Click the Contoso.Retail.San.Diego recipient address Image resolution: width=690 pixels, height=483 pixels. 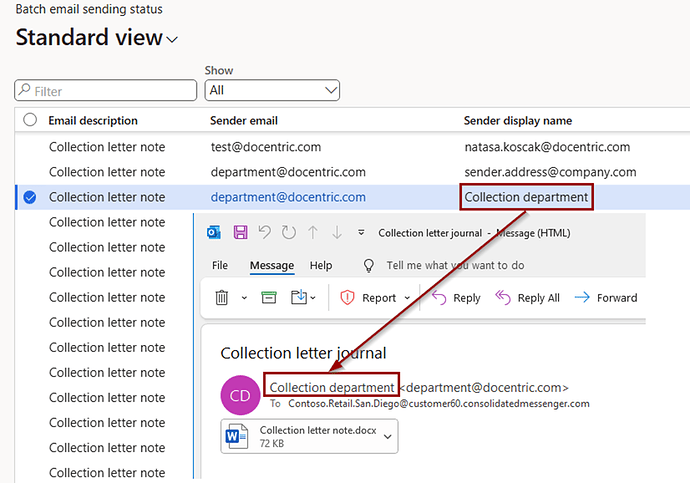point(439,403)
